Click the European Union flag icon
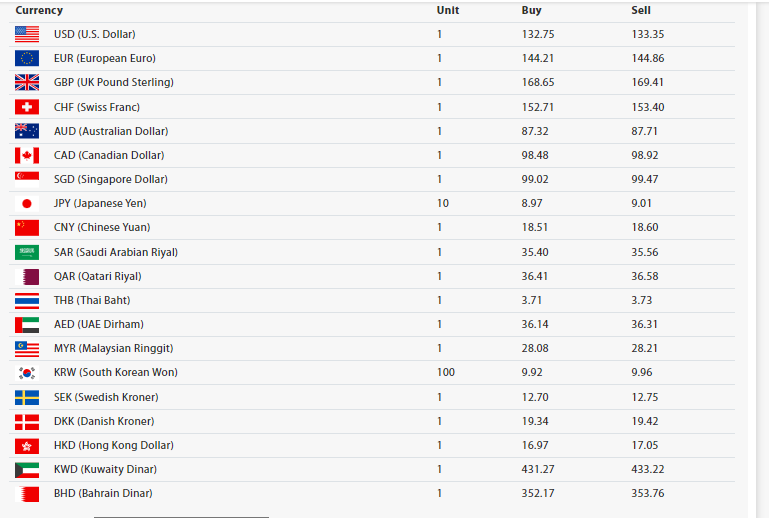This screenshot has height=518, width=769. pos(27,58)
